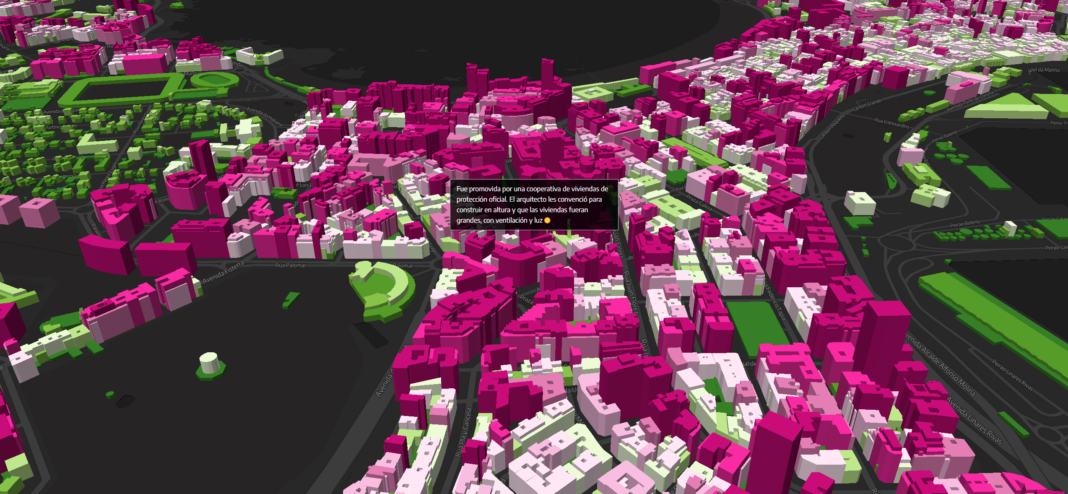
Task: Select the flat green rectangle at right
Action: tap(988, 177)
